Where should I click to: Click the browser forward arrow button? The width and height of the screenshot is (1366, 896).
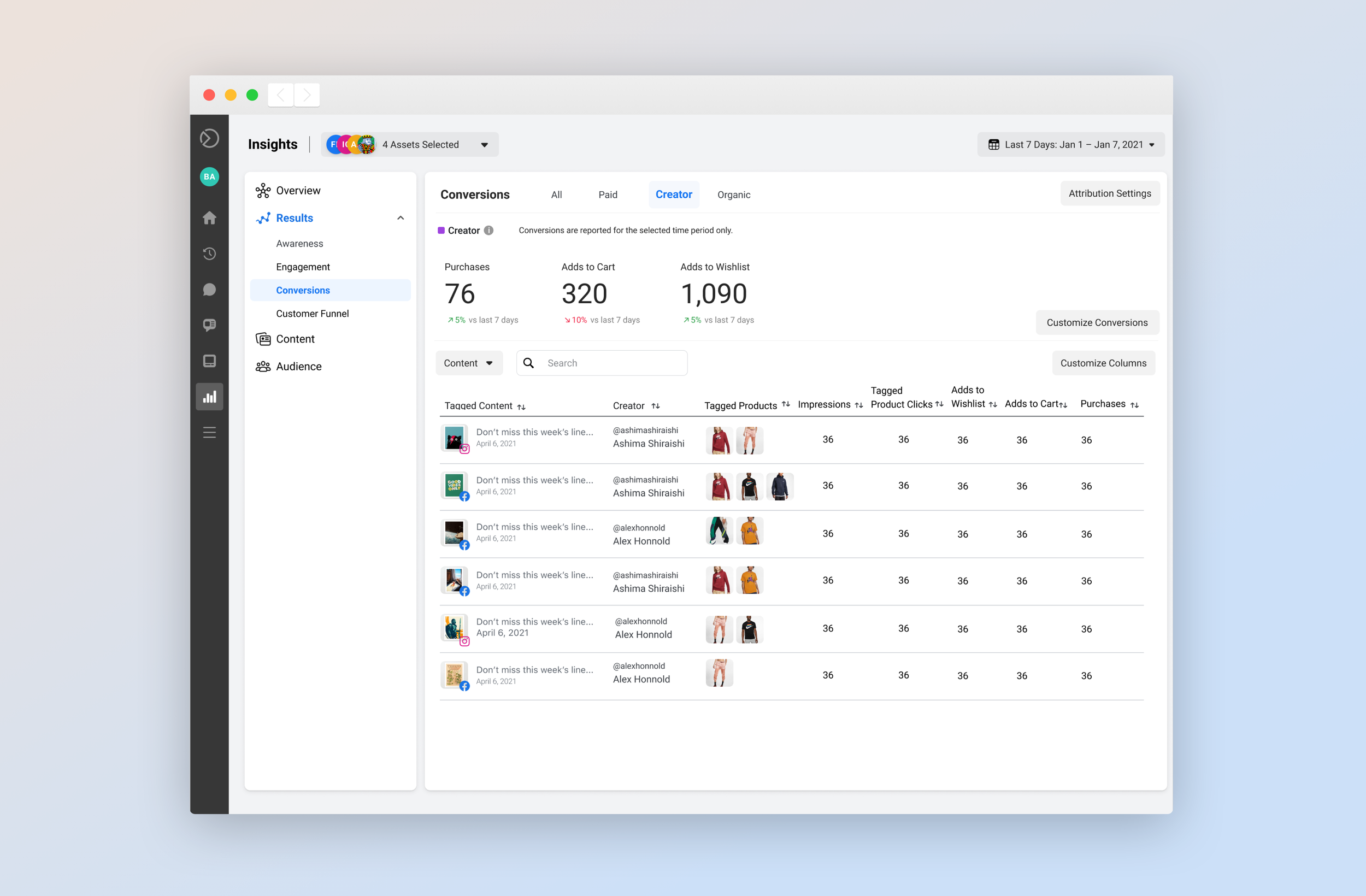[x=307, y=95]
